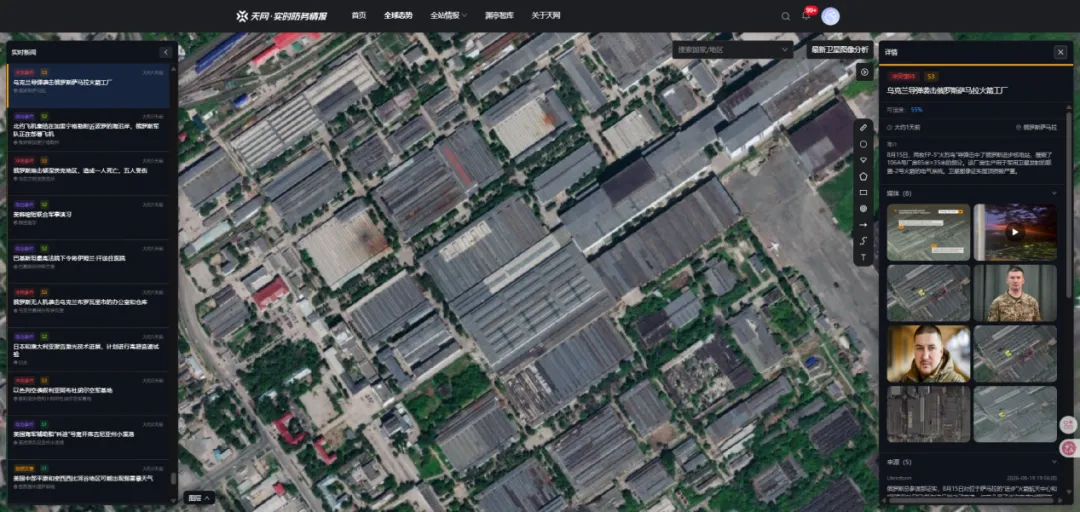Select news item about Ukrainian missile striking Samara plant

(88, 86)
